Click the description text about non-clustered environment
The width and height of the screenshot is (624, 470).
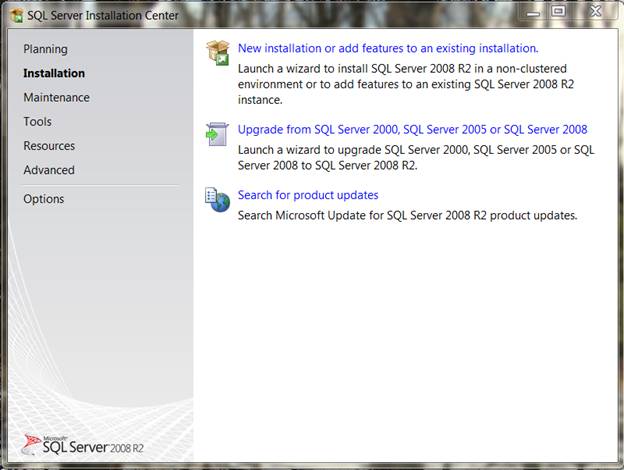pos(406,84)
